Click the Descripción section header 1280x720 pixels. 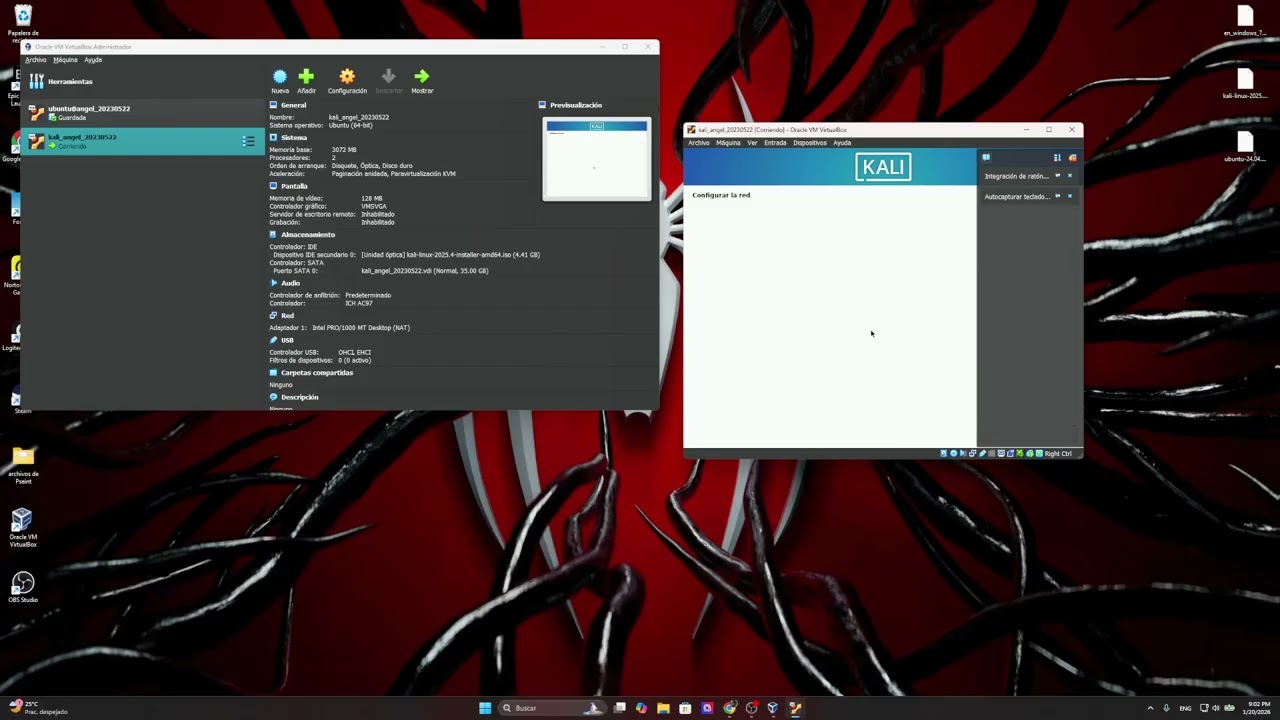(299, 397)
